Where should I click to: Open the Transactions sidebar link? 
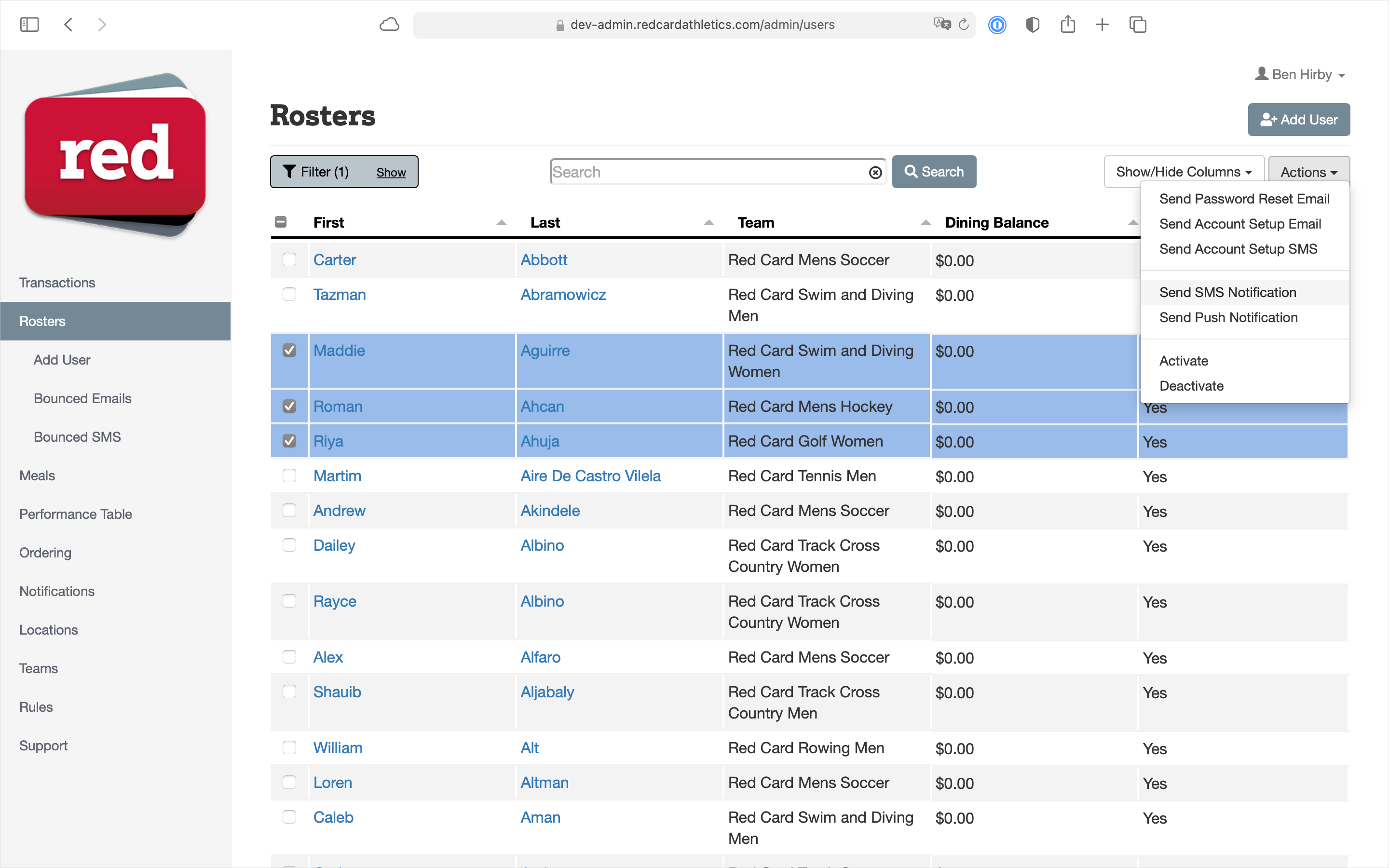pos(57,283)
